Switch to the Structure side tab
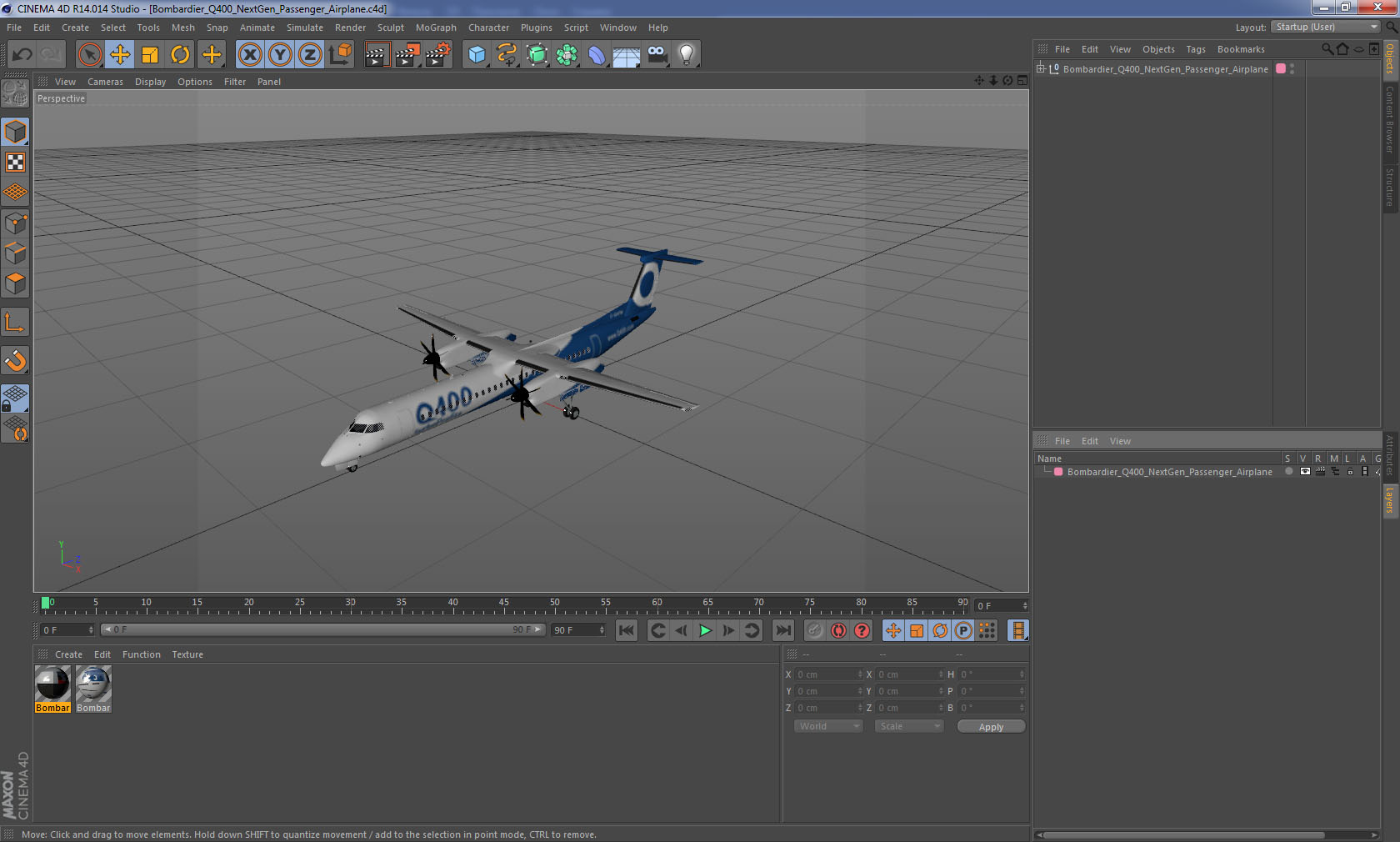The image size is (1400, 842). pos(1390,187)
